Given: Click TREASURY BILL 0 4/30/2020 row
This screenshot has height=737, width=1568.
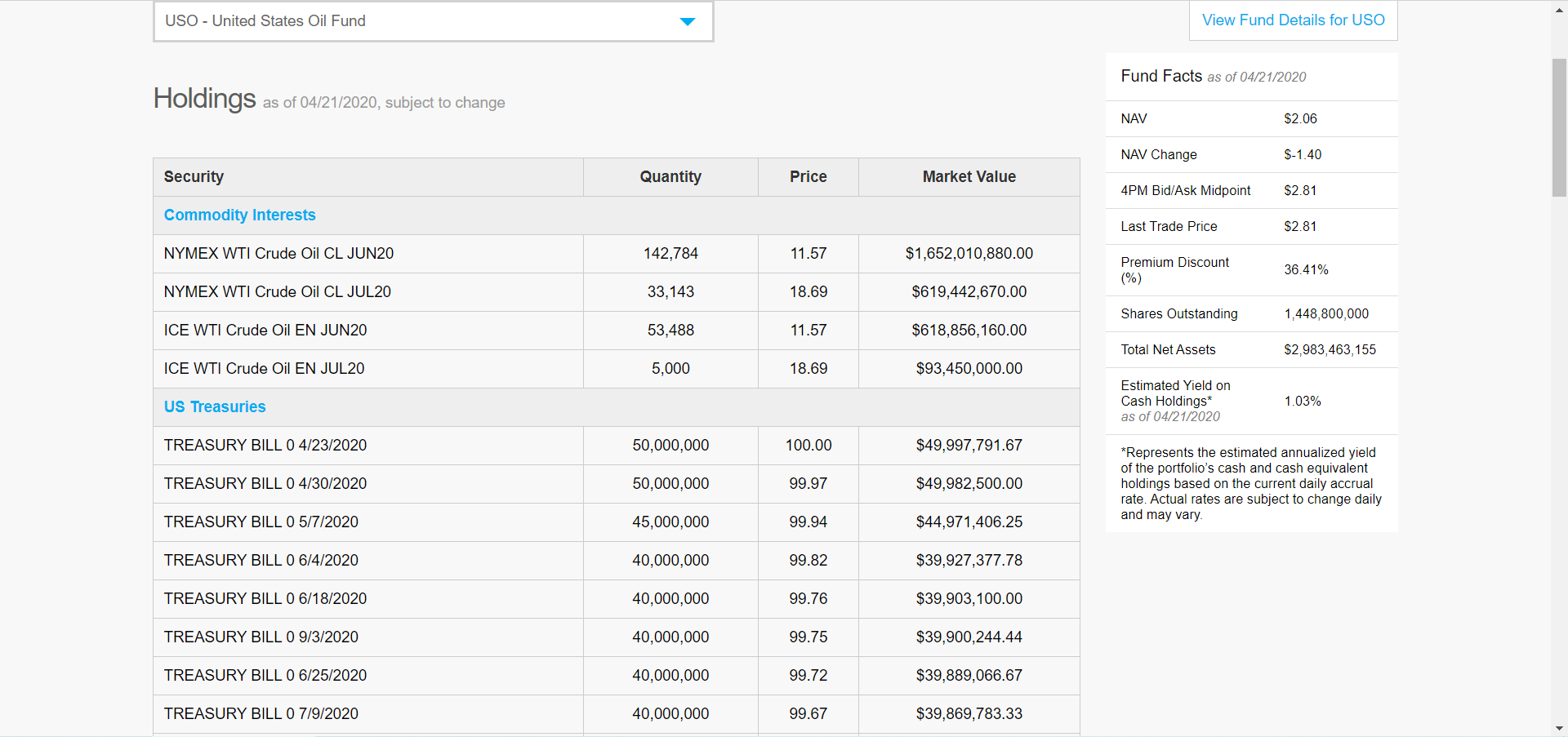Looking at the screenshot, I should point(617,484).
